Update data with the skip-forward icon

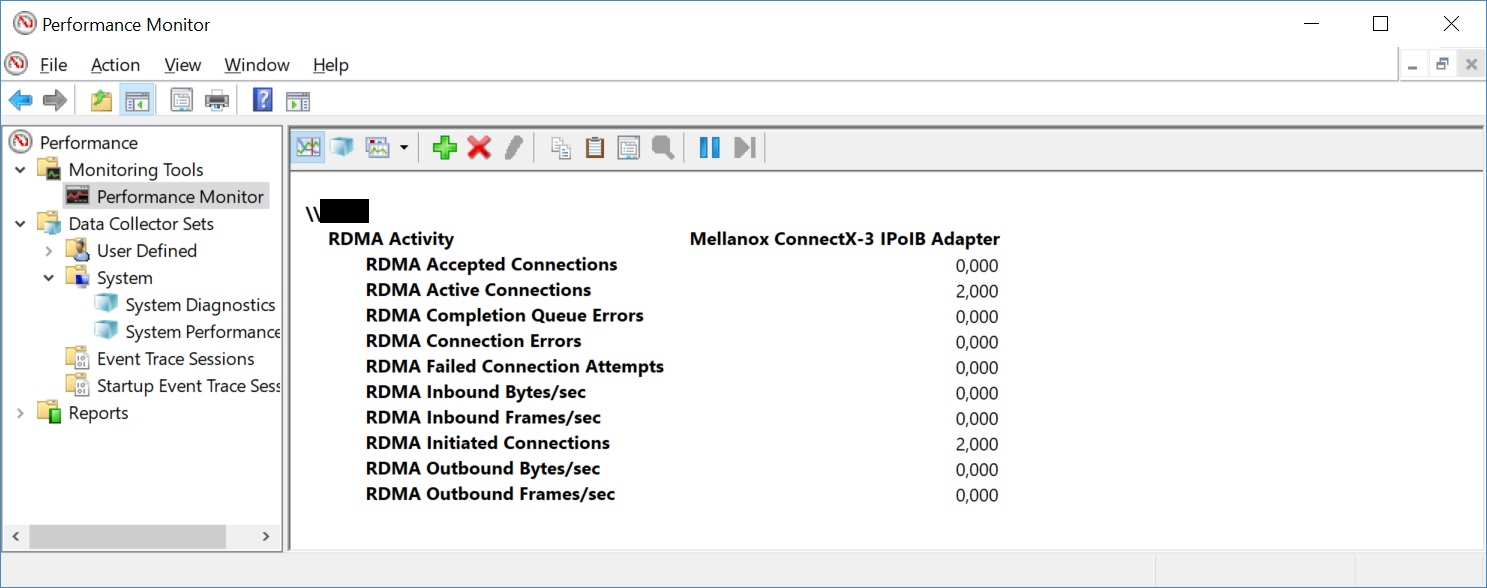743,146
